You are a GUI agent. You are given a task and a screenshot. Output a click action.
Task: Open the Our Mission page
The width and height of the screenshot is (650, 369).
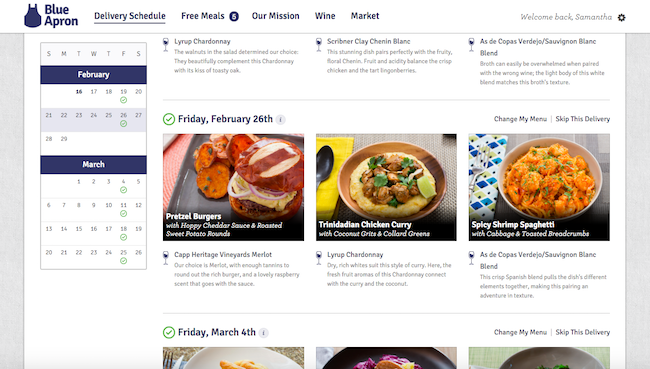276,16
